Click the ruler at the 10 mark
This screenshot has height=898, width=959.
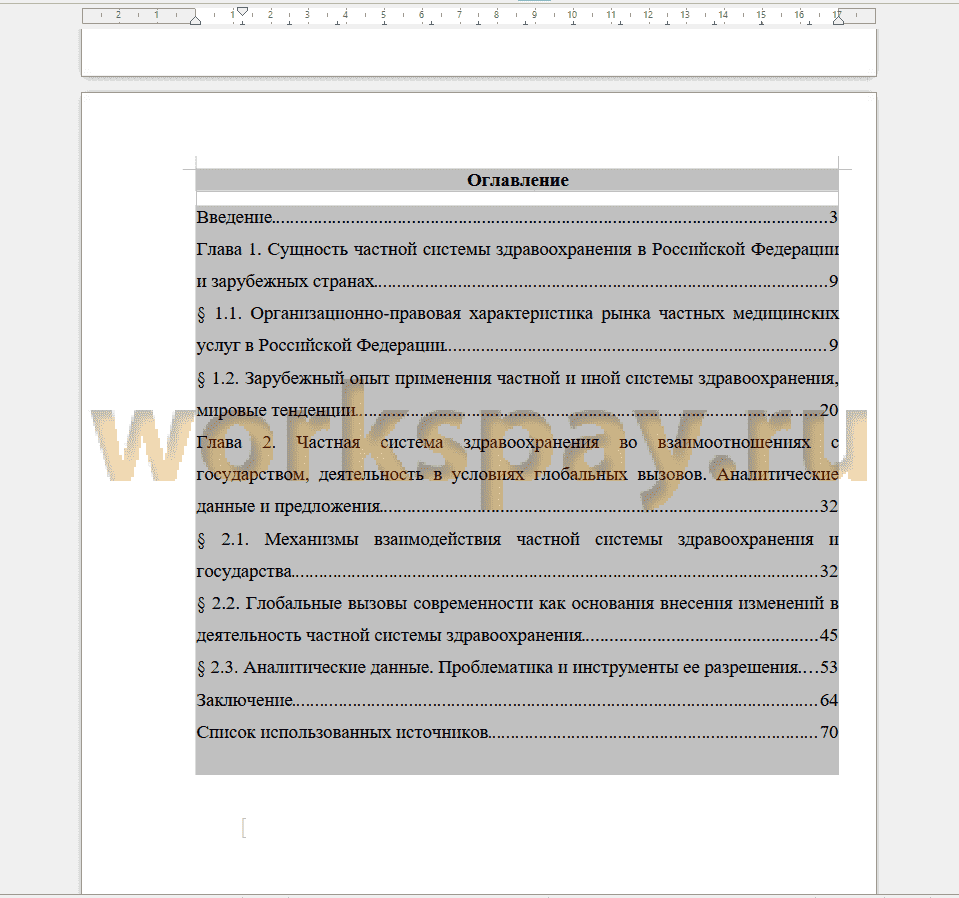tap(572, 15)
